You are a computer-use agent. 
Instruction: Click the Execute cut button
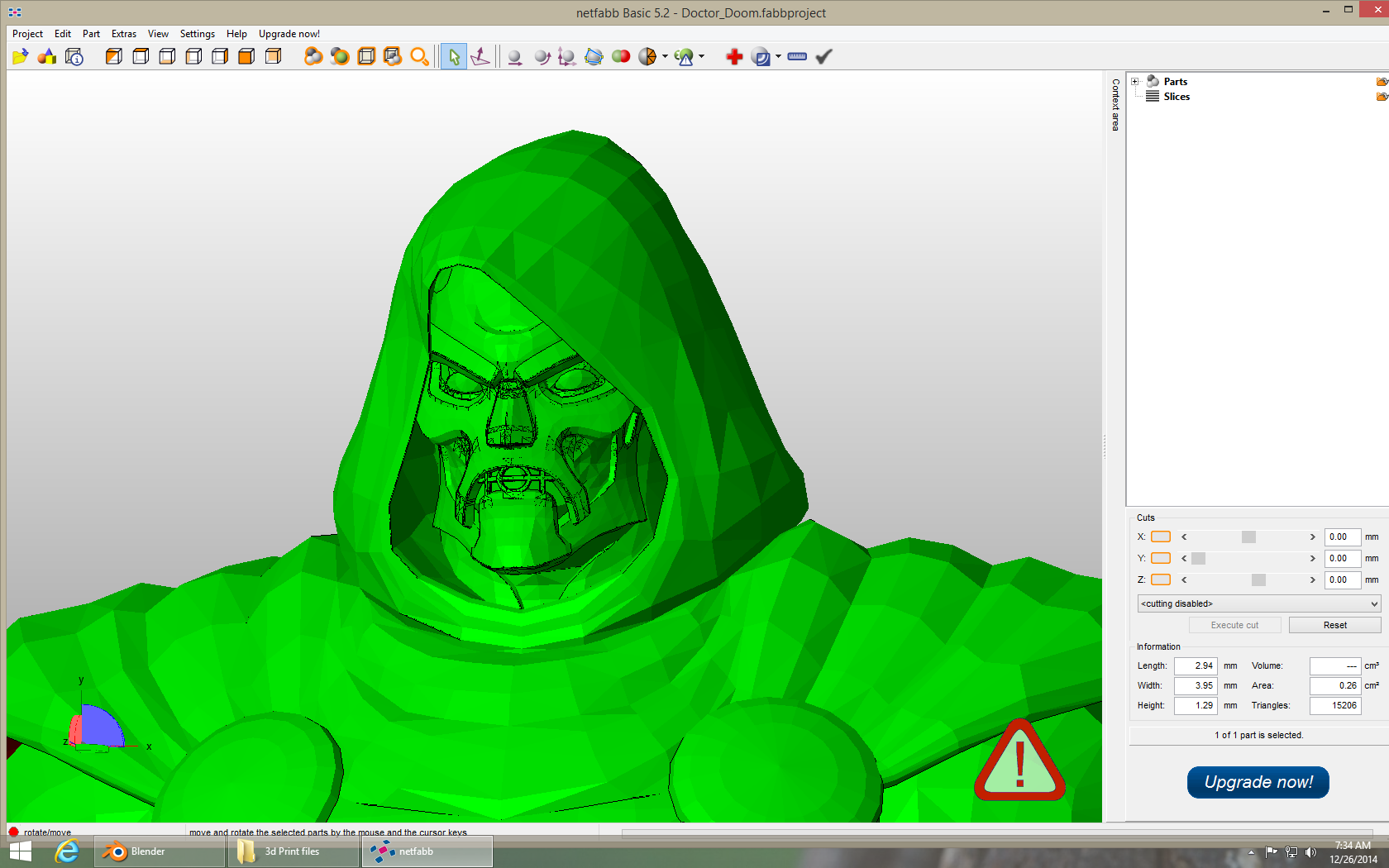click(1235, 625)
